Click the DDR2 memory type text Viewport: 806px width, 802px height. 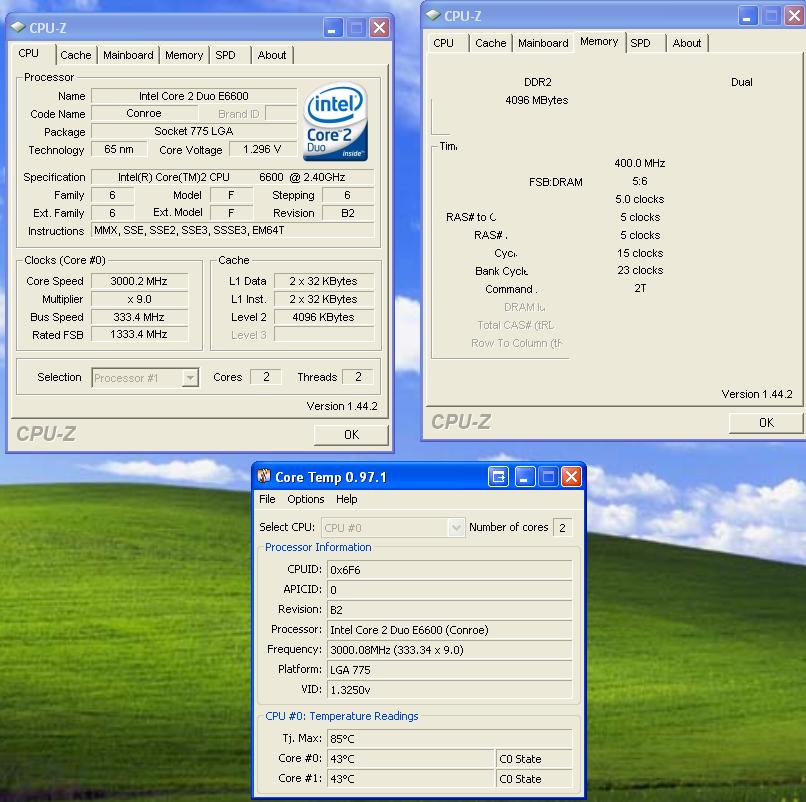tap(538, 82)
